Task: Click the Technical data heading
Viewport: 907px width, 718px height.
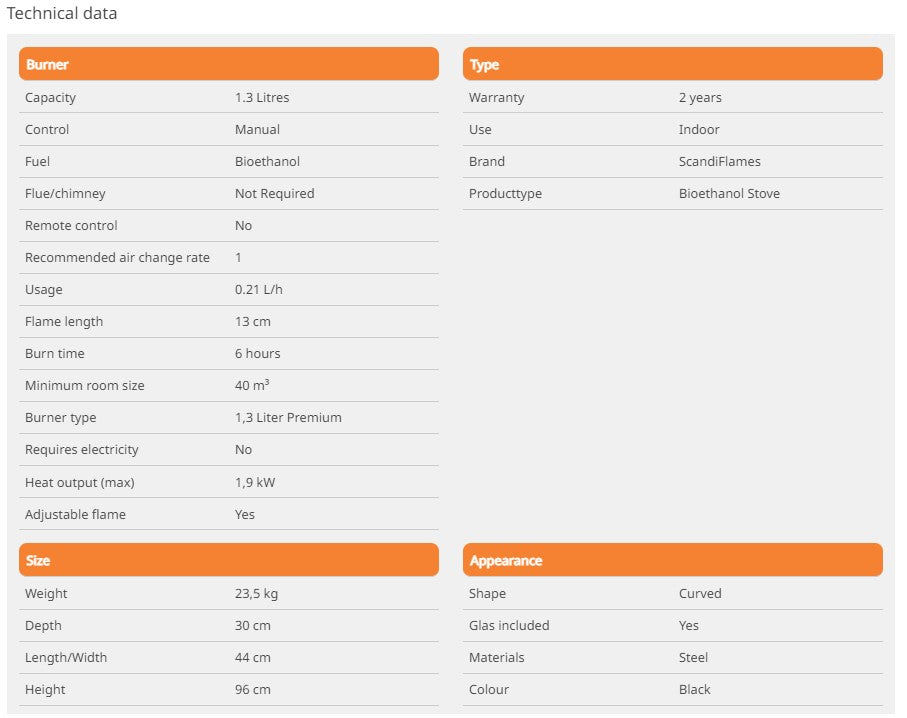Action: point(62,14)
